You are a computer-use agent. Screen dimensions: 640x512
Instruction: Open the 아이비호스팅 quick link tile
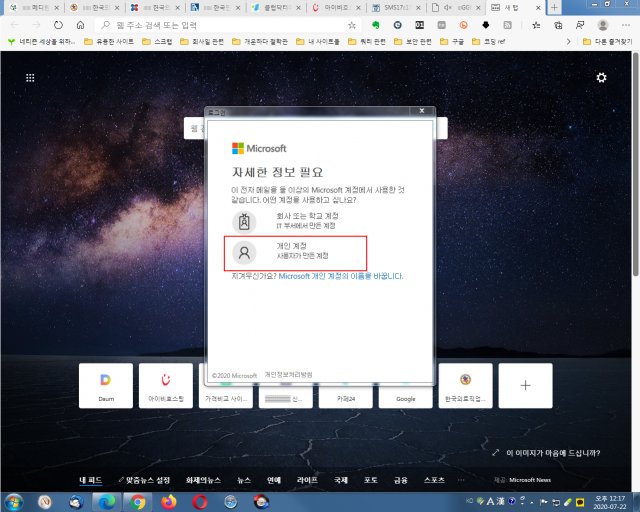pos(166,385)
